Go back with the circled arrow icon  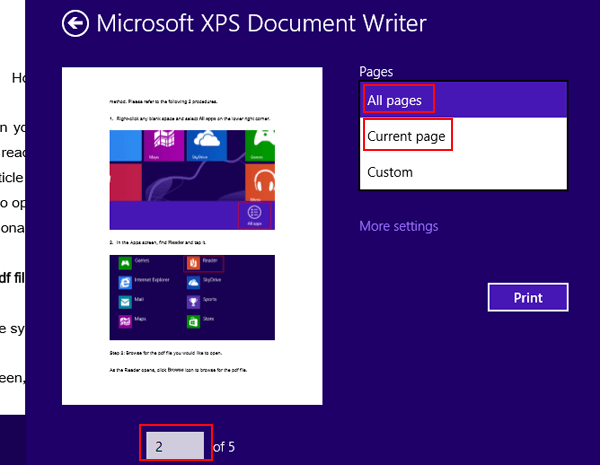point(75,24)
